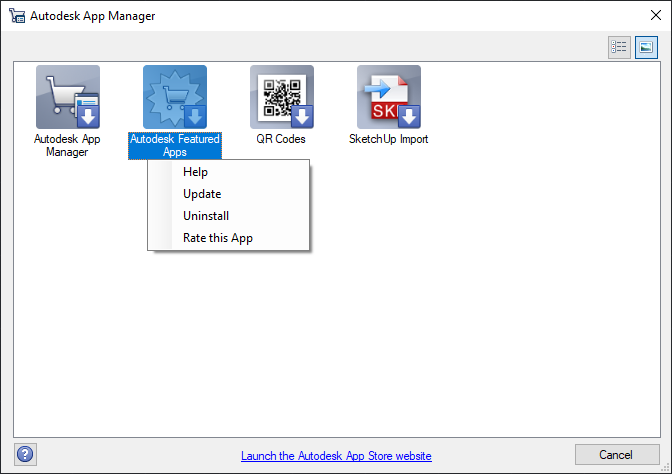The height and width of the screenshot is (474, 672).
Task: Choose Uninstall from the context menu
Action: 228,216
